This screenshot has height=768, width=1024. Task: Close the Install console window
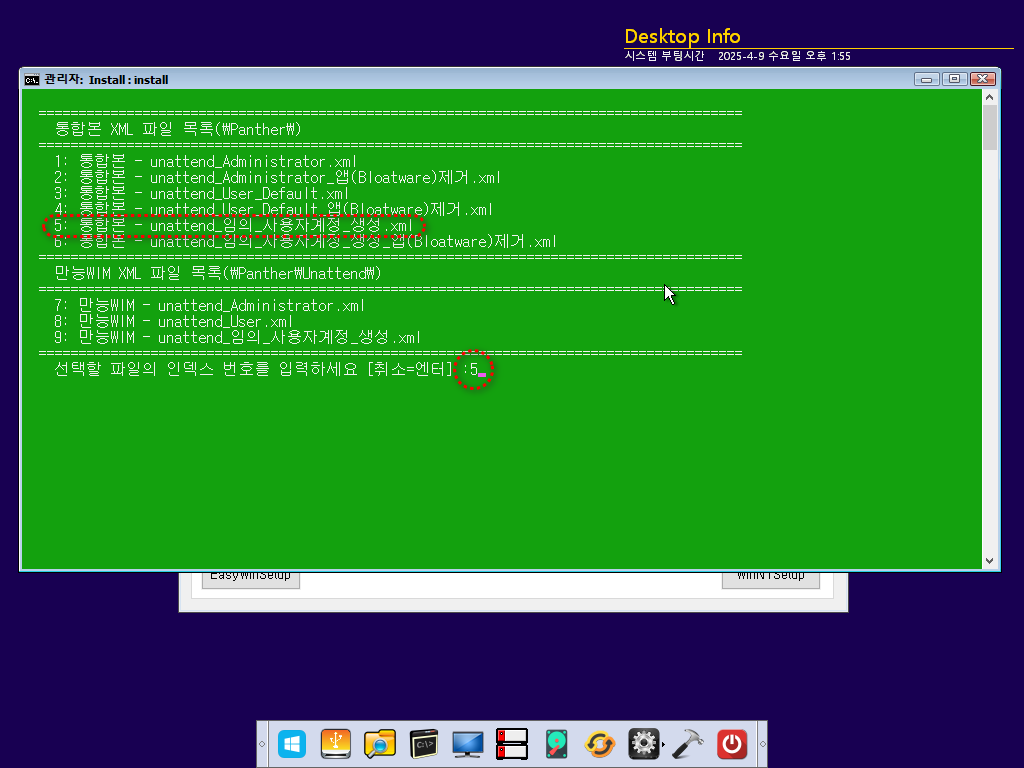point(983,79)
